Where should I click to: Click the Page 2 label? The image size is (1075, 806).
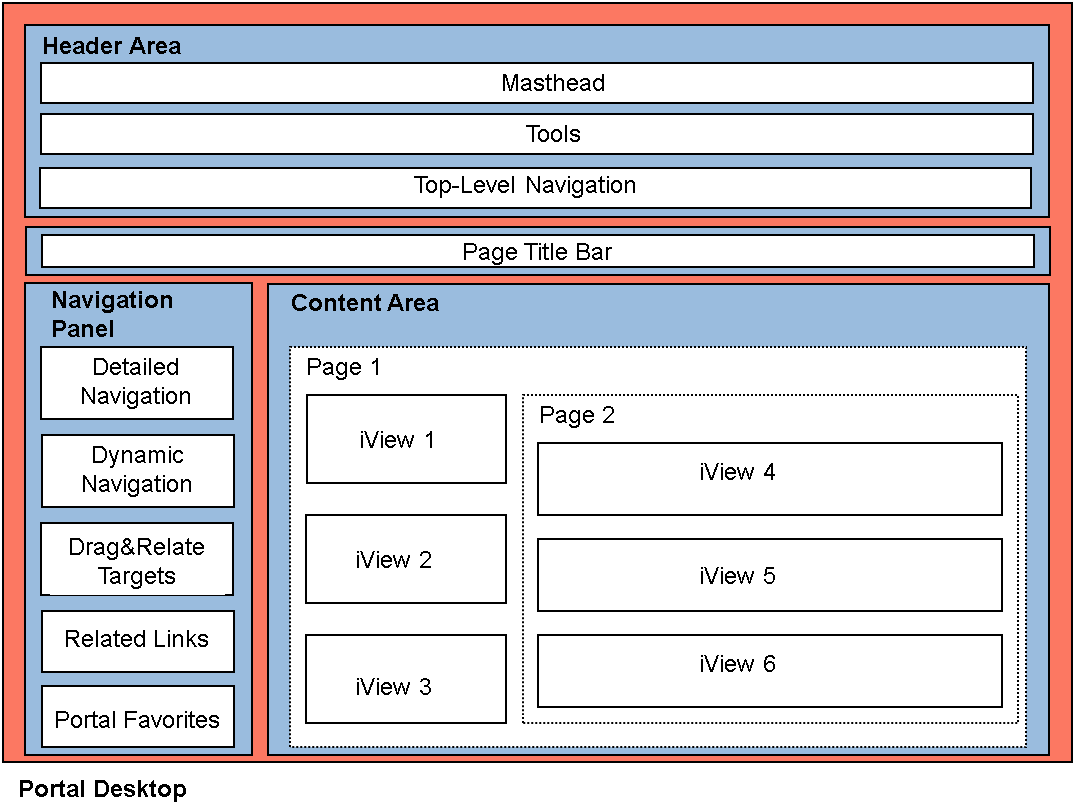tap(577, 416)
